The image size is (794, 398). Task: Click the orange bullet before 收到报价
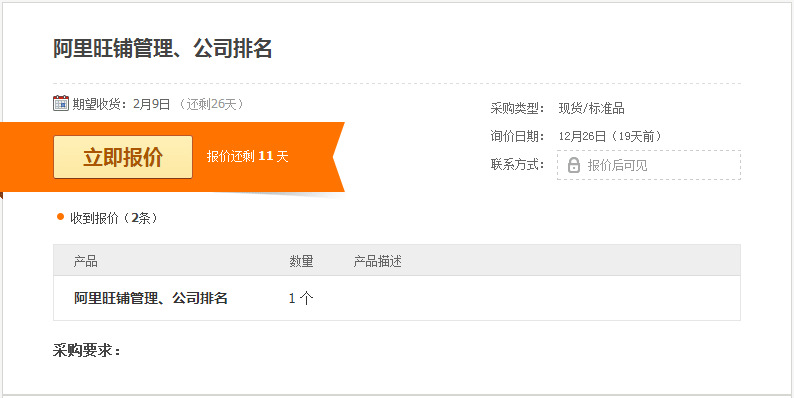(61, 217)
